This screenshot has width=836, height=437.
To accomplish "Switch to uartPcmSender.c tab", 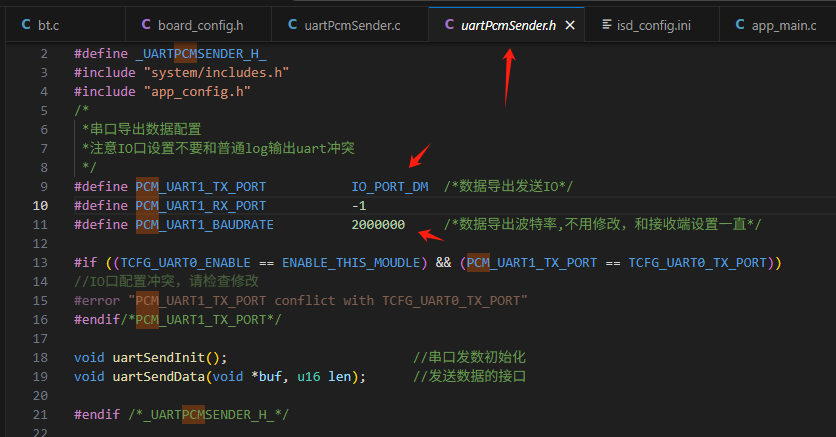I will click(x=350, y=25).
